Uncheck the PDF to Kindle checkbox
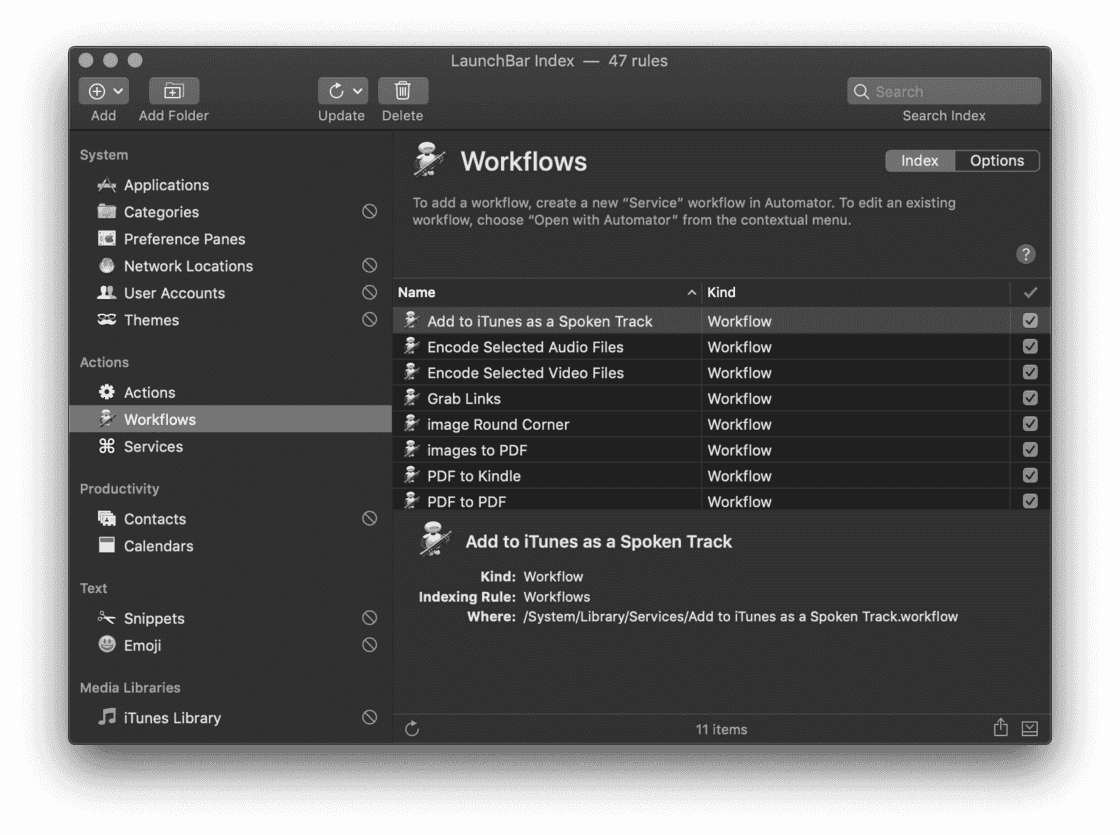This screenshot has height=835, width=1120. (x=1030, y=475)
